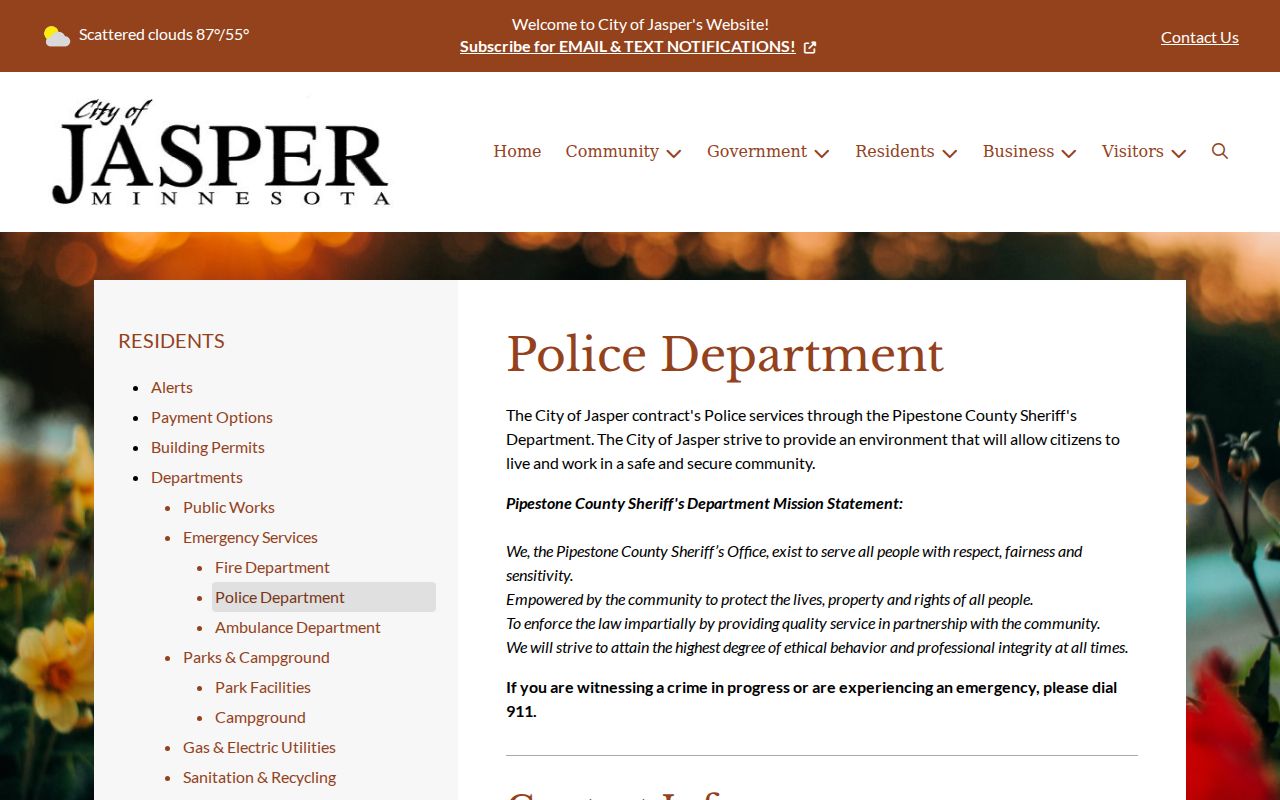This screenshot has width=1280, height=800.
Task: Expand the Business dropdown chevron
Action: 1069,153
